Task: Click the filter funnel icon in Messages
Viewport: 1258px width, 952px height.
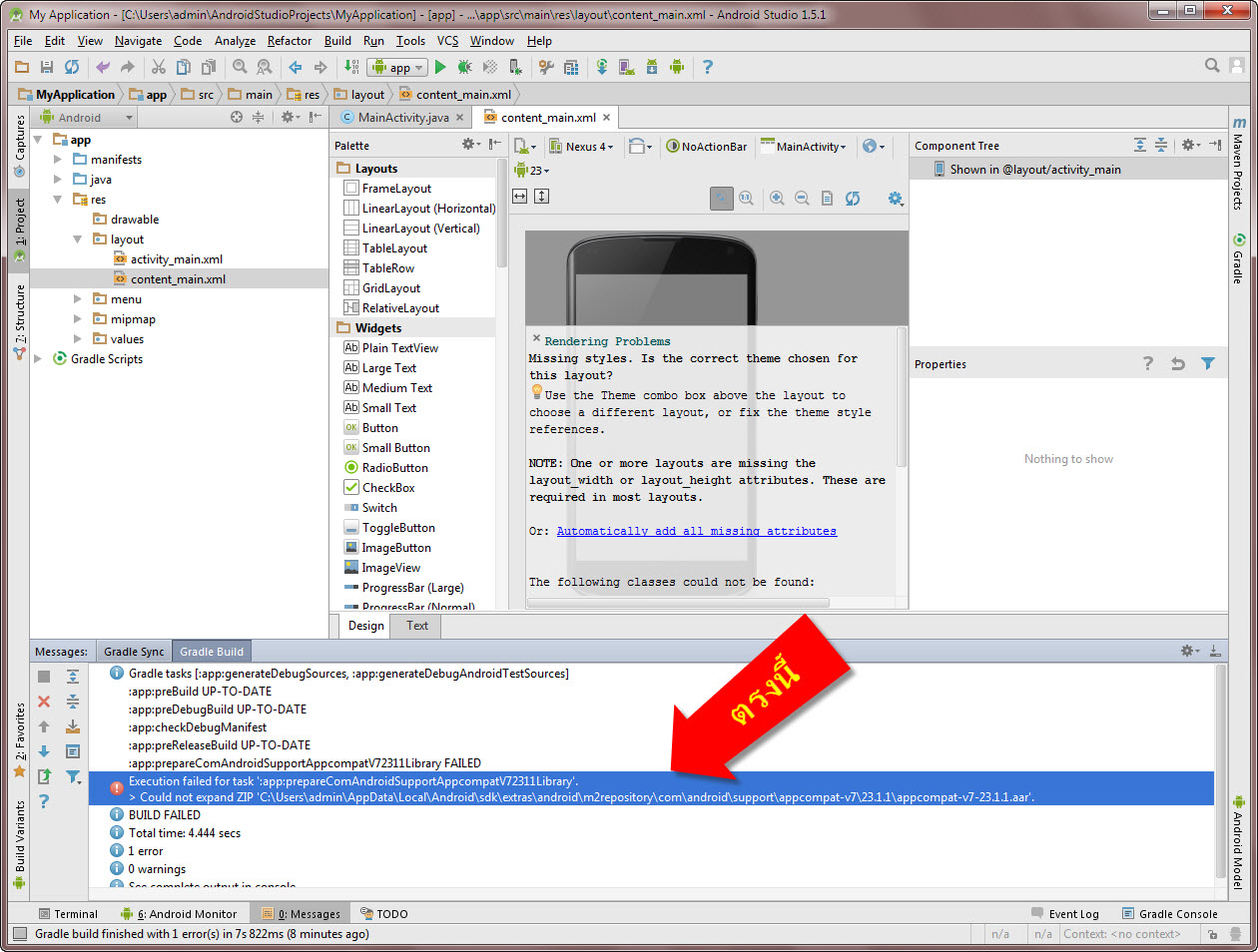Action: (x=73, y=776)
